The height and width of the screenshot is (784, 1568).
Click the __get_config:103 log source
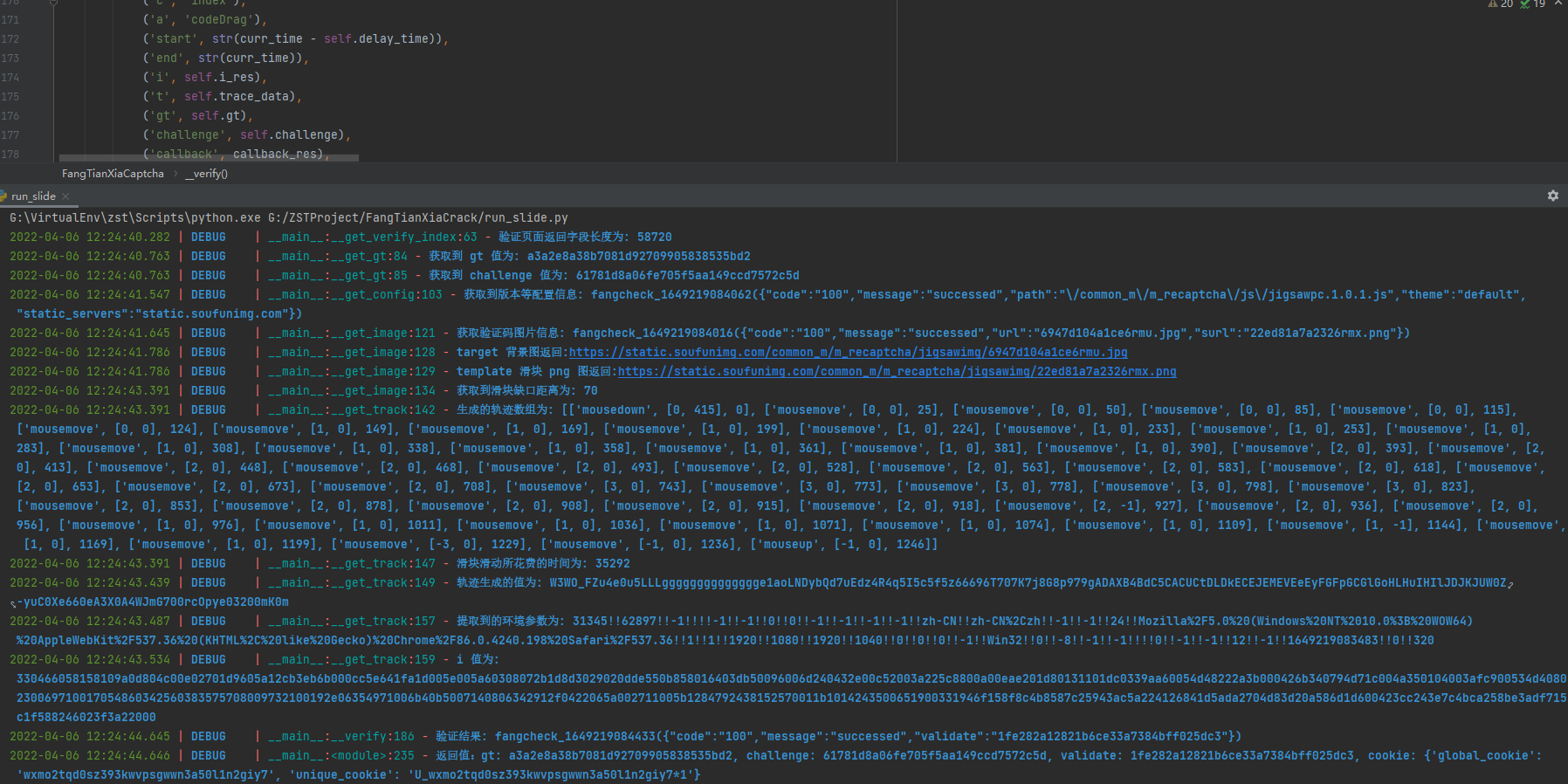355,294
